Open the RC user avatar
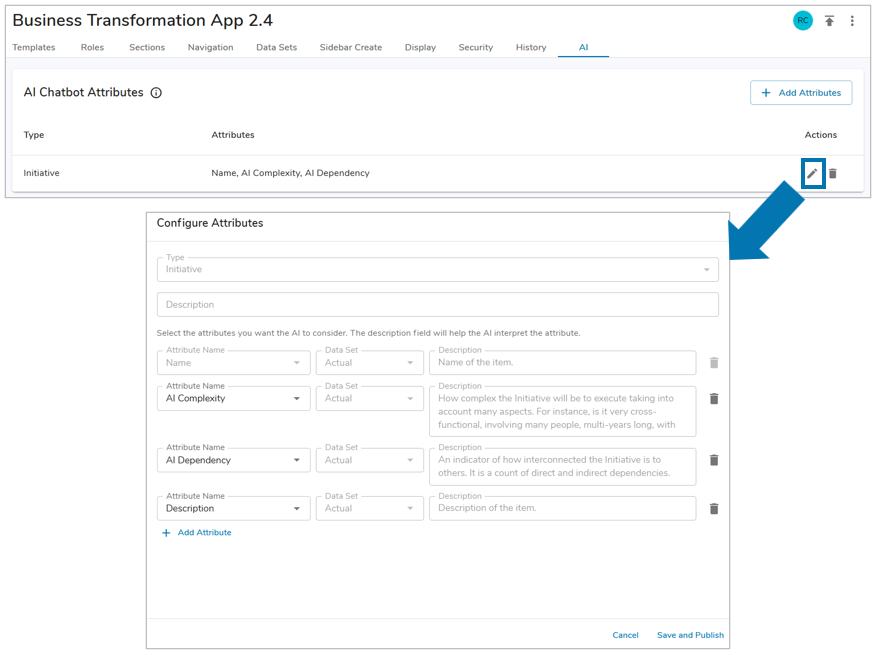 click(802, 21)
